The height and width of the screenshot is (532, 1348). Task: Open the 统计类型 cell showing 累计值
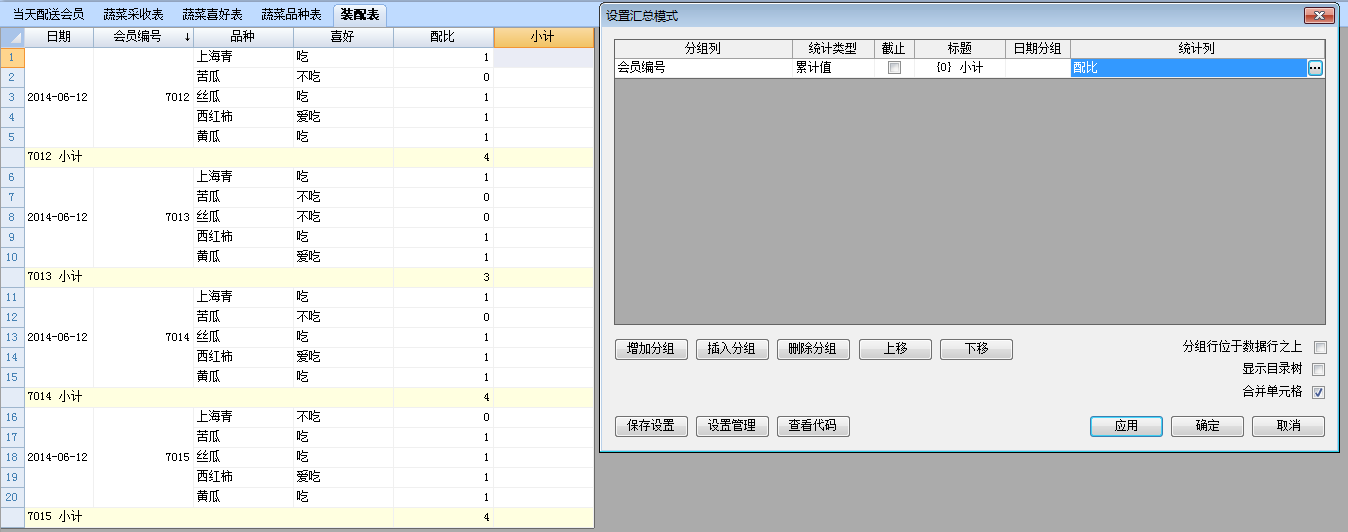coord(832,68)
